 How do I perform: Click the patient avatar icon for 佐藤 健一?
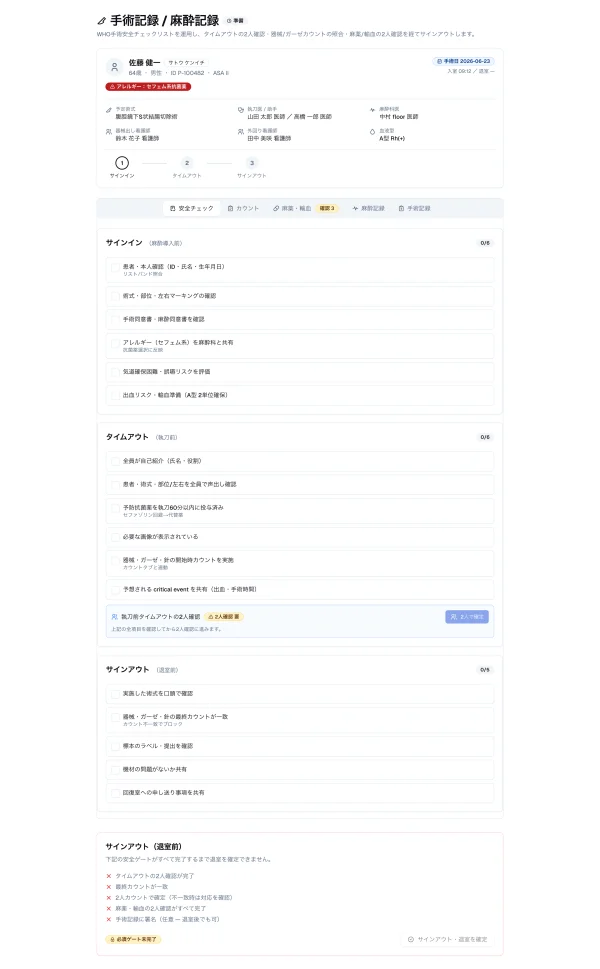point(114,67)
